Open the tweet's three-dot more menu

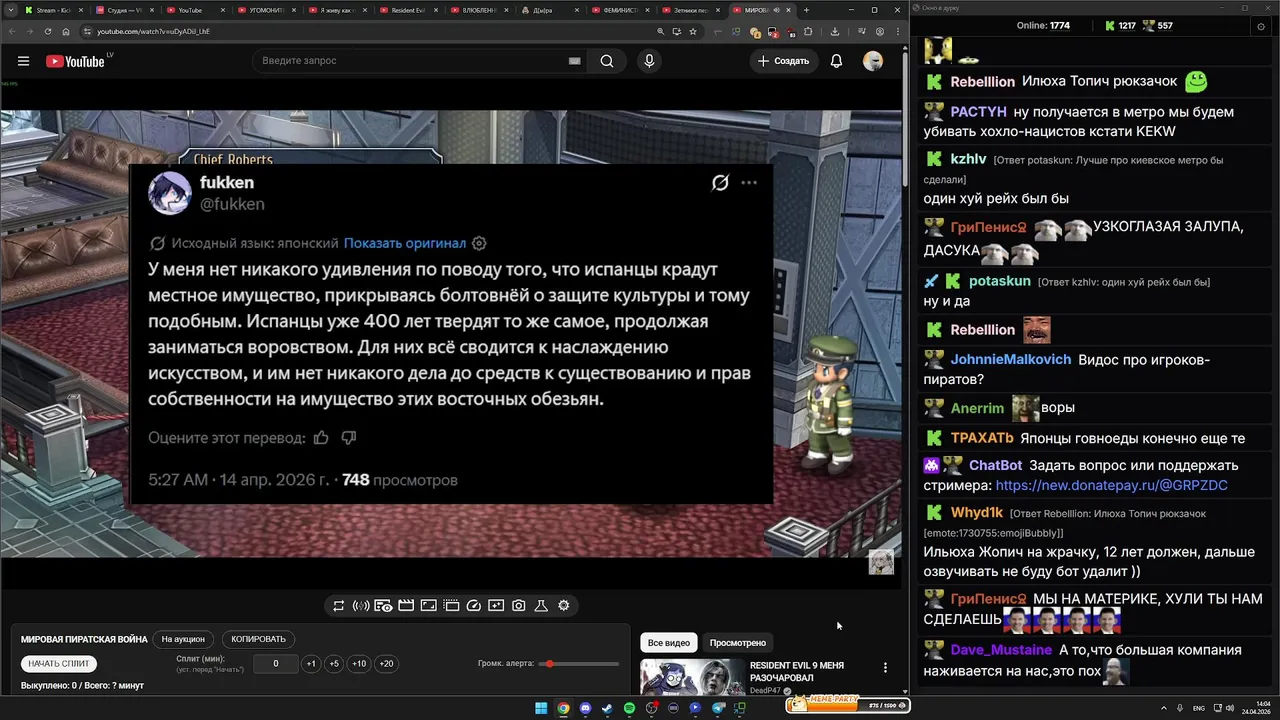click(x=749, y=183)
